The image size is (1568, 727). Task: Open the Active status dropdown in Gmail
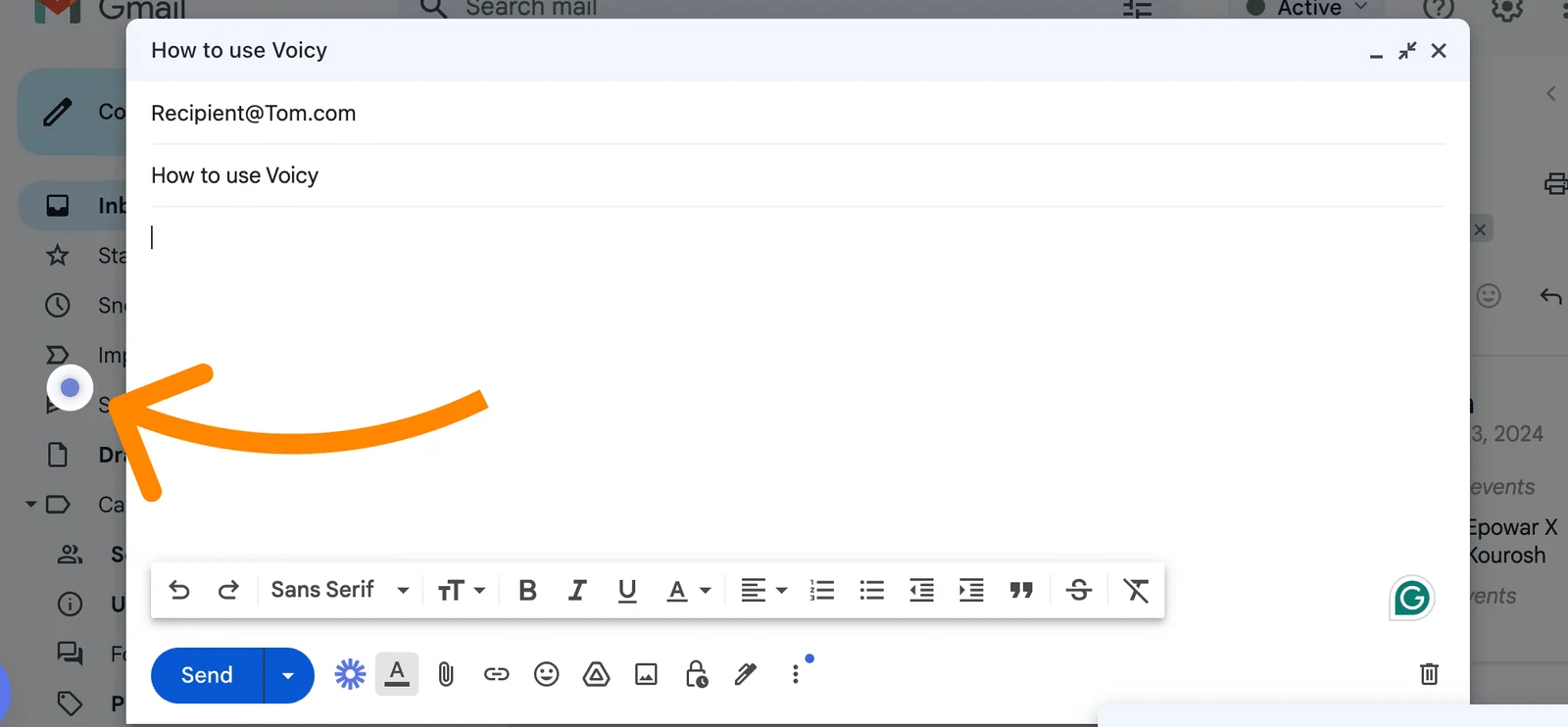click(x=1306, y=9)
